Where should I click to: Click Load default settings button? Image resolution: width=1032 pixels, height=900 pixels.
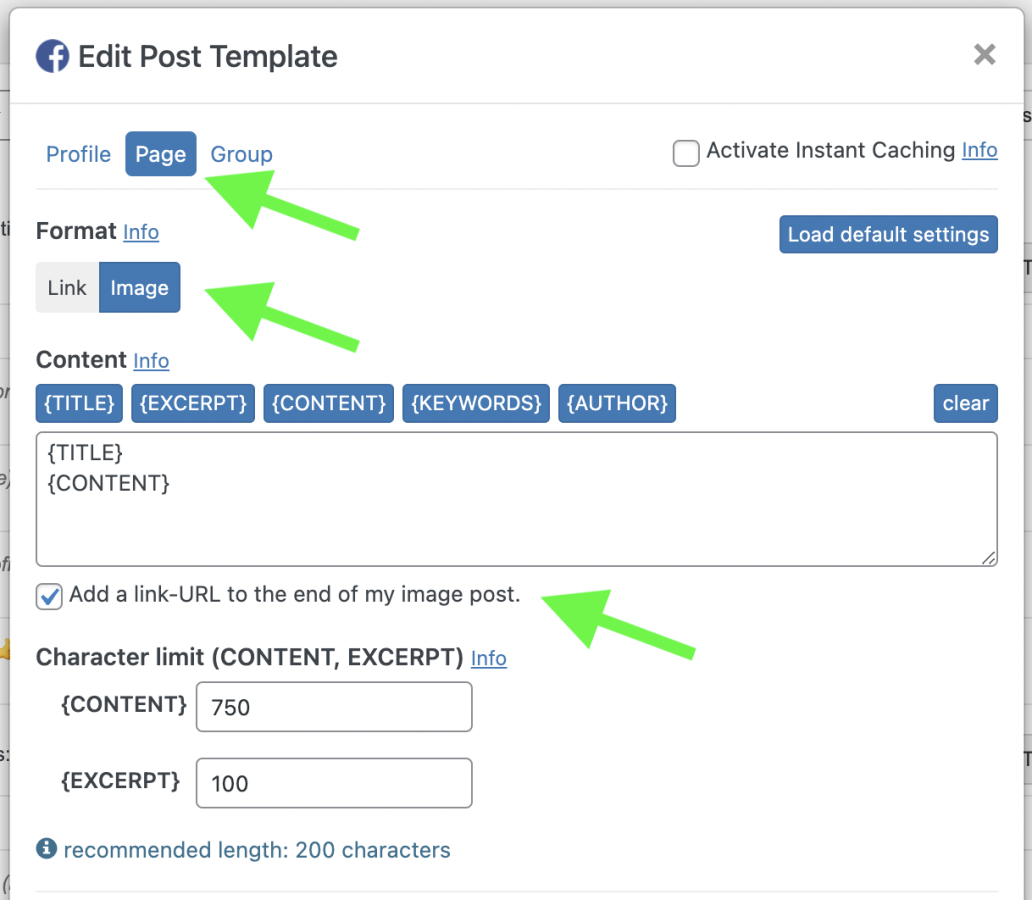click(889, 234)
